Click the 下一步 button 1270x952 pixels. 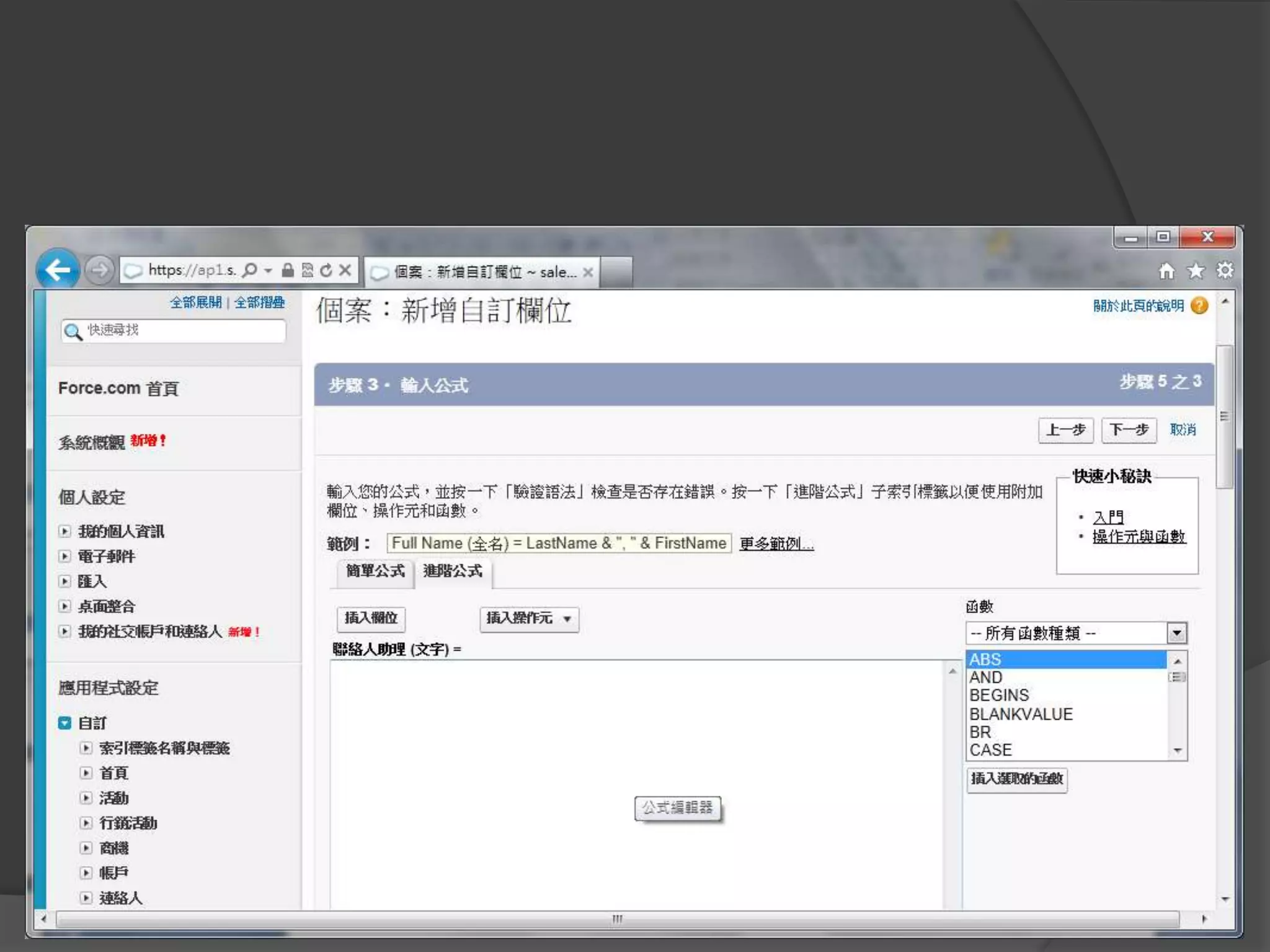pos(1128,430)
